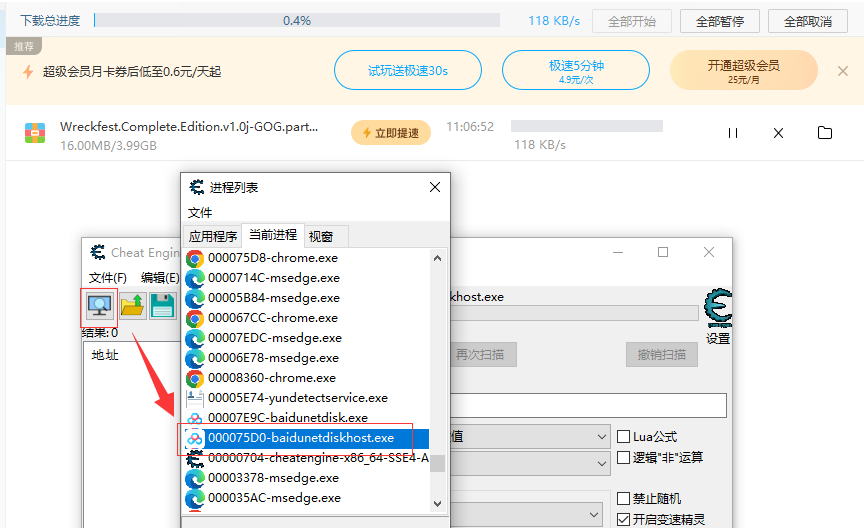Click the 地址 column header
Image resolution: width=864 pixels, height=528 pixels.
pyautogui.click(x=105, y=355)
